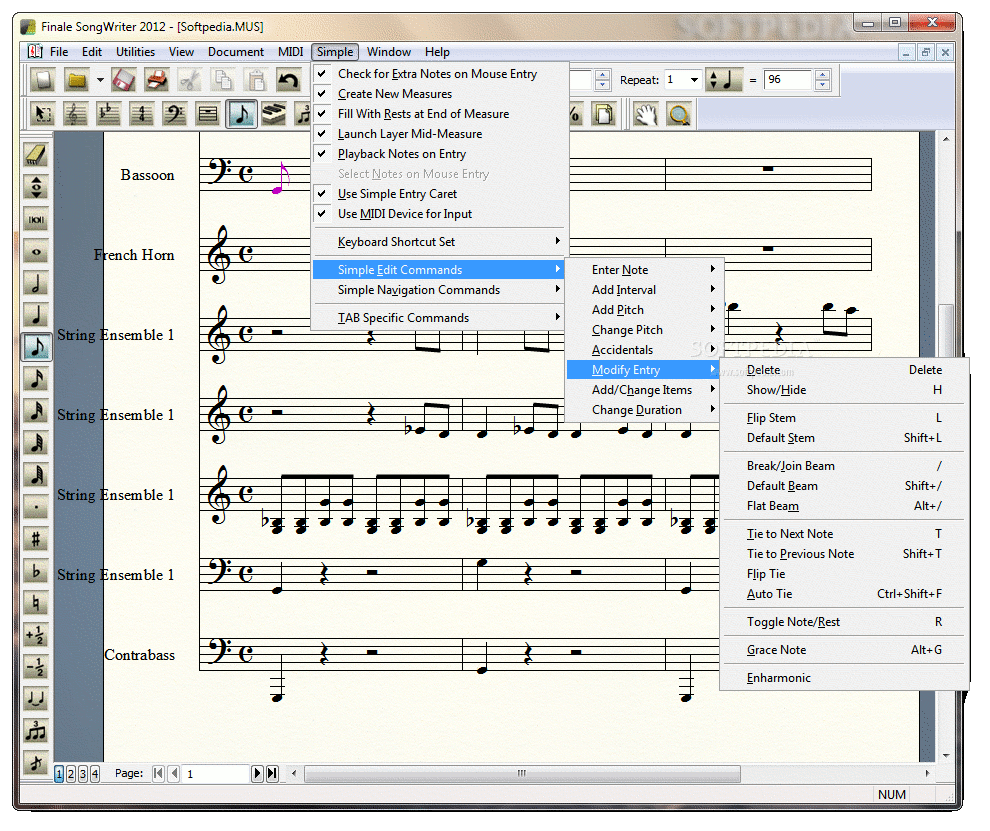990x831 pixels.
Task: Select the flat accidental tool
Action: coord(36,571)
